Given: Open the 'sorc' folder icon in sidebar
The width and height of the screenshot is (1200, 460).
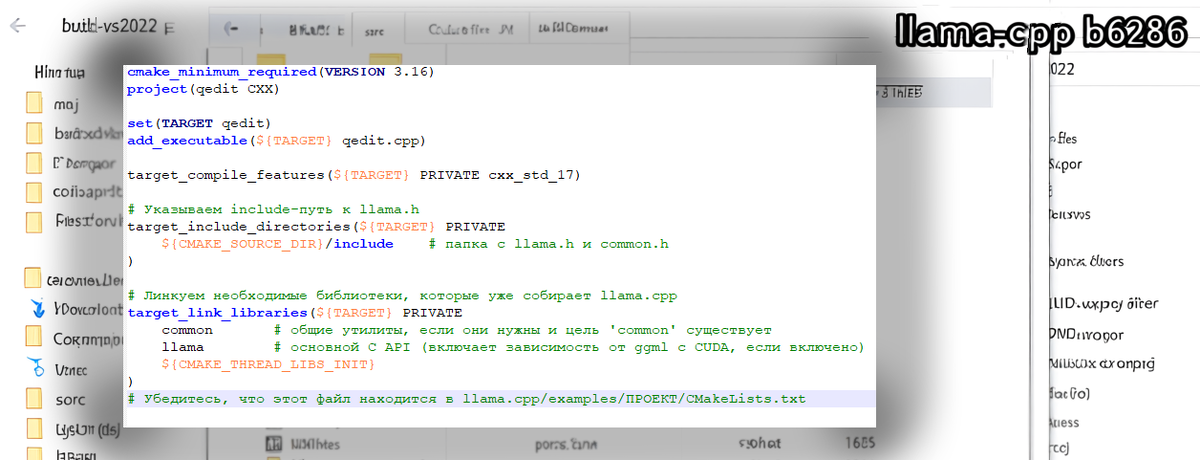Looking at the screenshot, I should (x=36, y=400).
